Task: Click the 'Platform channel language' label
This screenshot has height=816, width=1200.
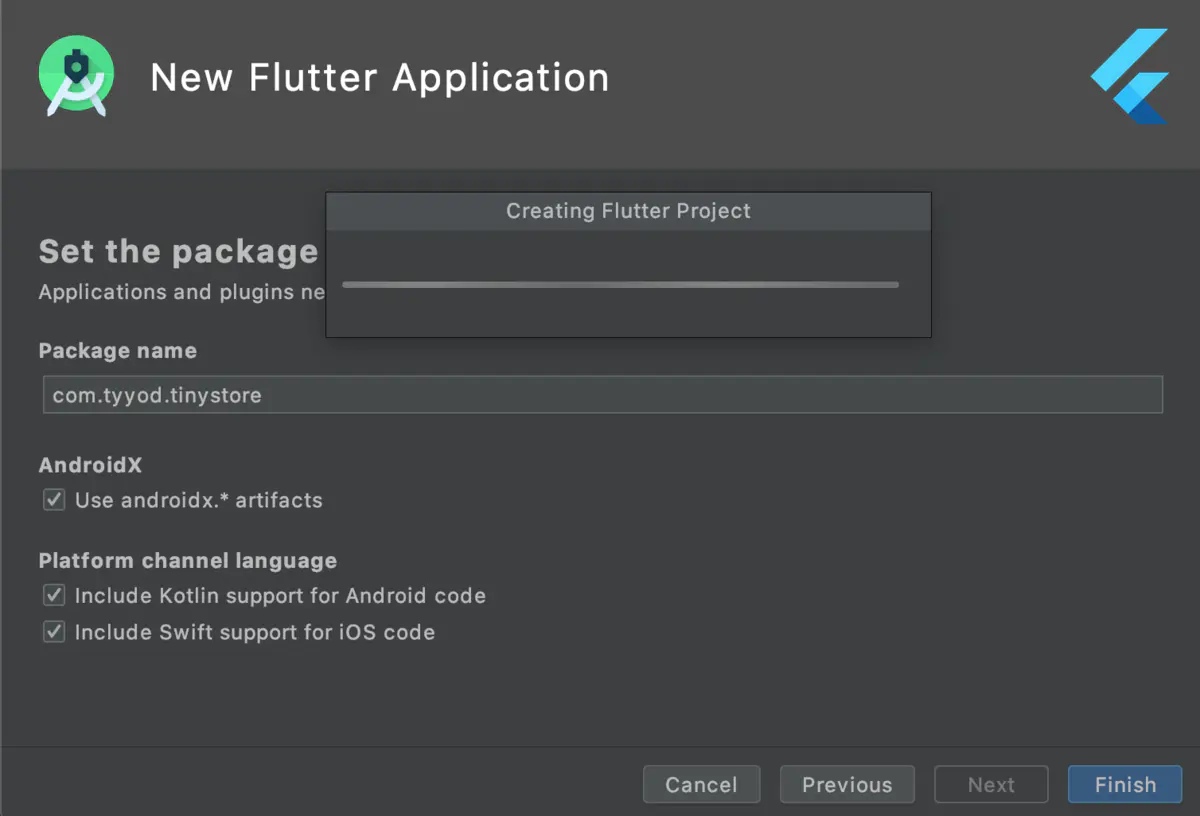Action: click(x=188, y=561)
